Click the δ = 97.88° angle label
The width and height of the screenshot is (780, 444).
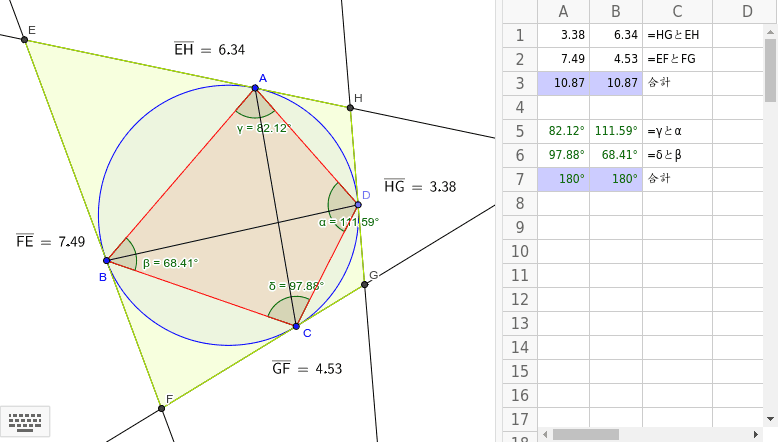(x=296, y=286)
